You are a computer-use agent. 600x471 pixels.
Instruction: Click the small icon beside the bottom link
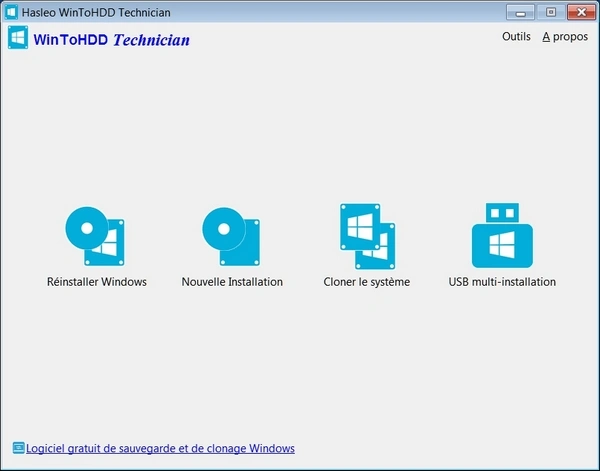[x=17, y=448]
